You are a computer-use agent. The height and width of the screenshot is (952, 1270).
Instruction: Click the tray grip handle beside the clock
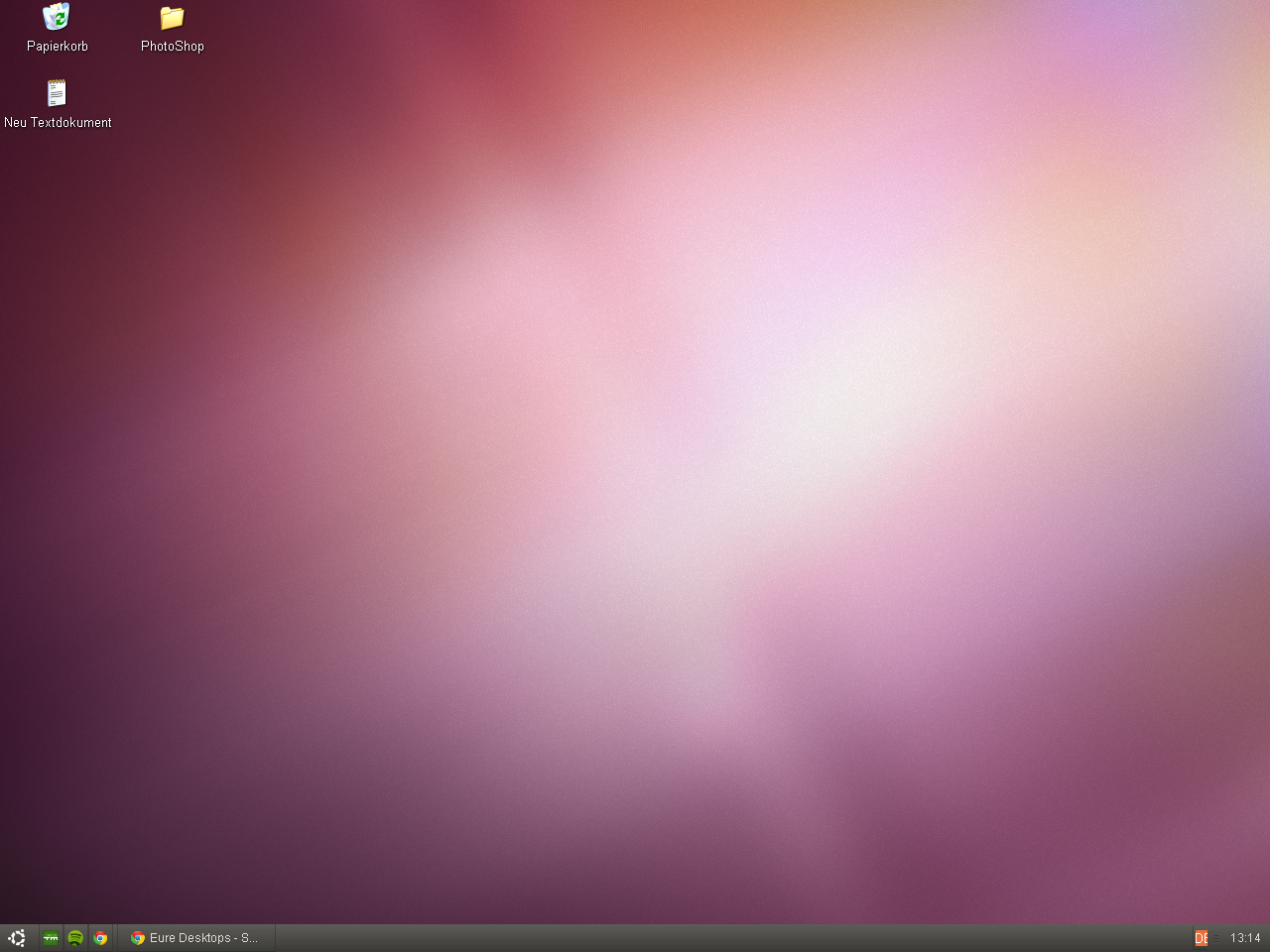[1216, 937]
